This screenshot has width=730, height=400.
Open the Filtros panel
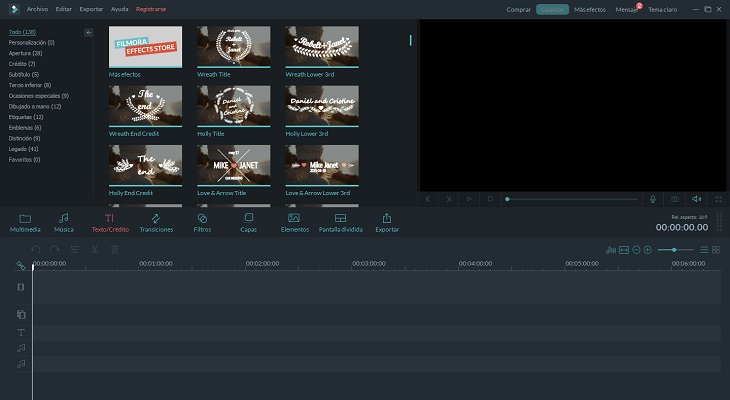point(202,222)
